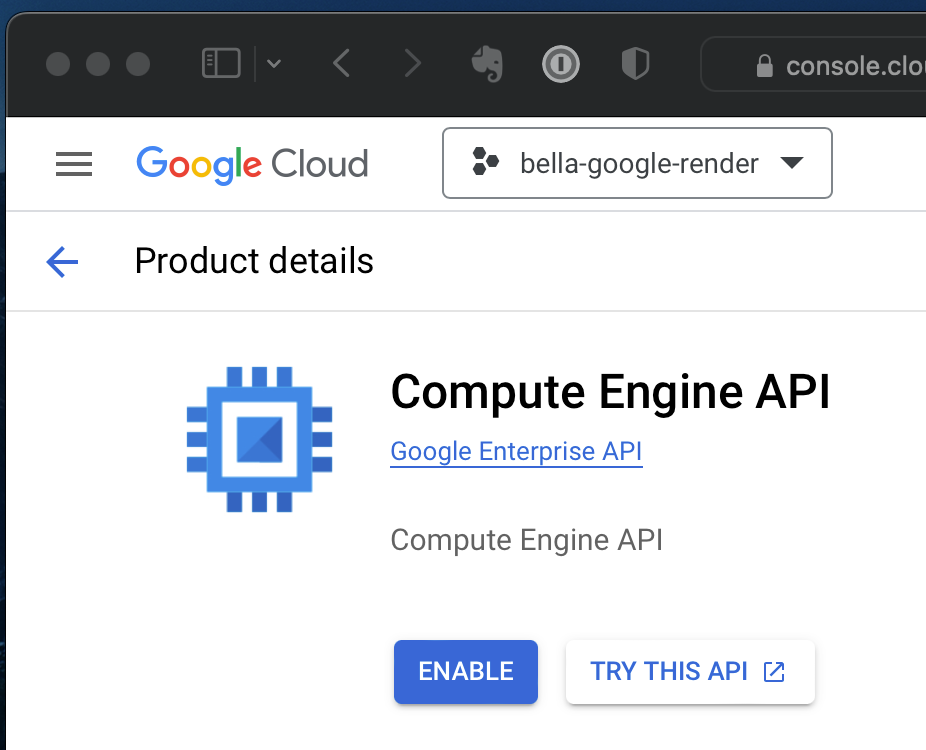Screen dimensions: 926x750
Task: Open the Evernote elephant extension
Action: coord(486,65)
